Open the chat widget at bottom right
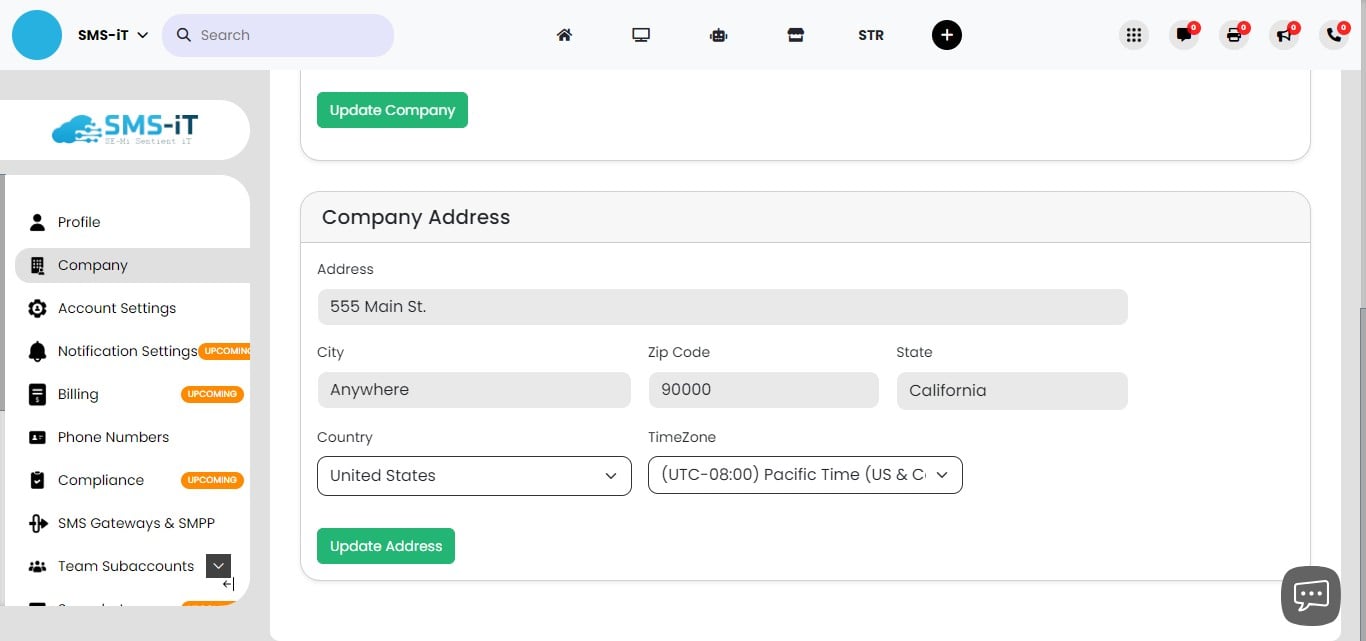This screenshot has width=1366, height=641. 1310,595
